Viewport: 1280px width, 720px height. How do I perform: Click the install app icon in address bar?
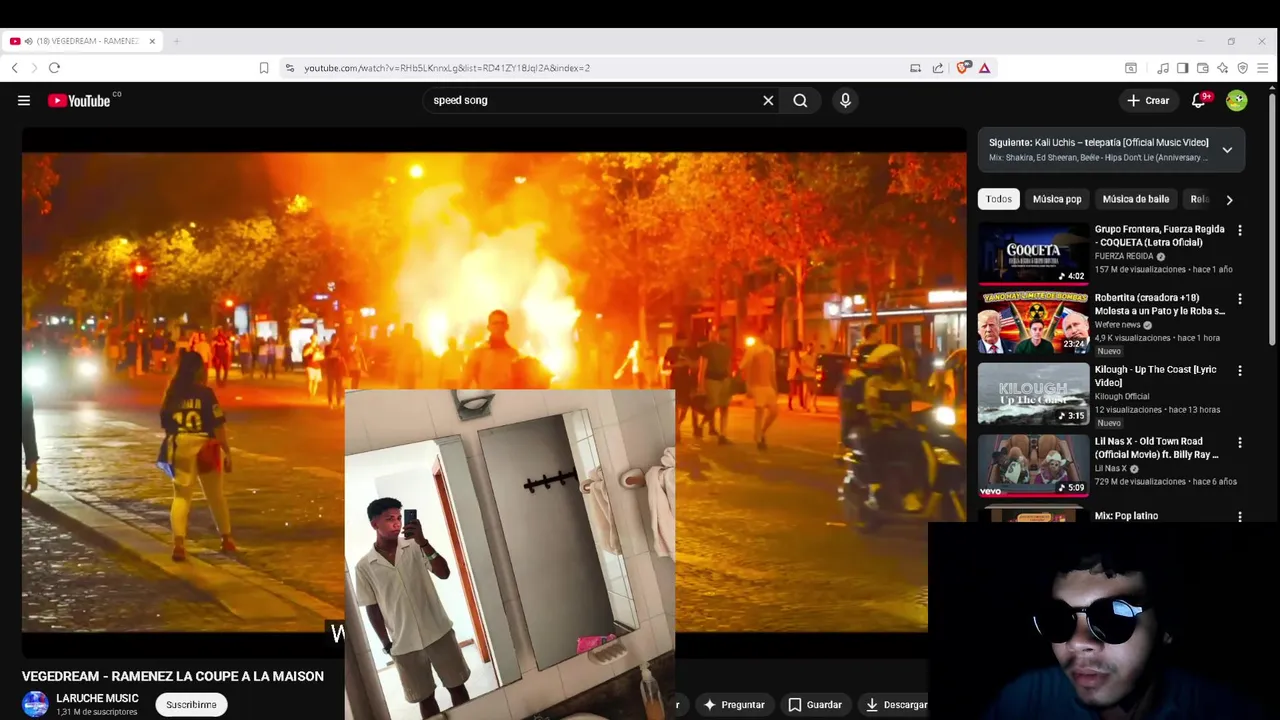915,68
